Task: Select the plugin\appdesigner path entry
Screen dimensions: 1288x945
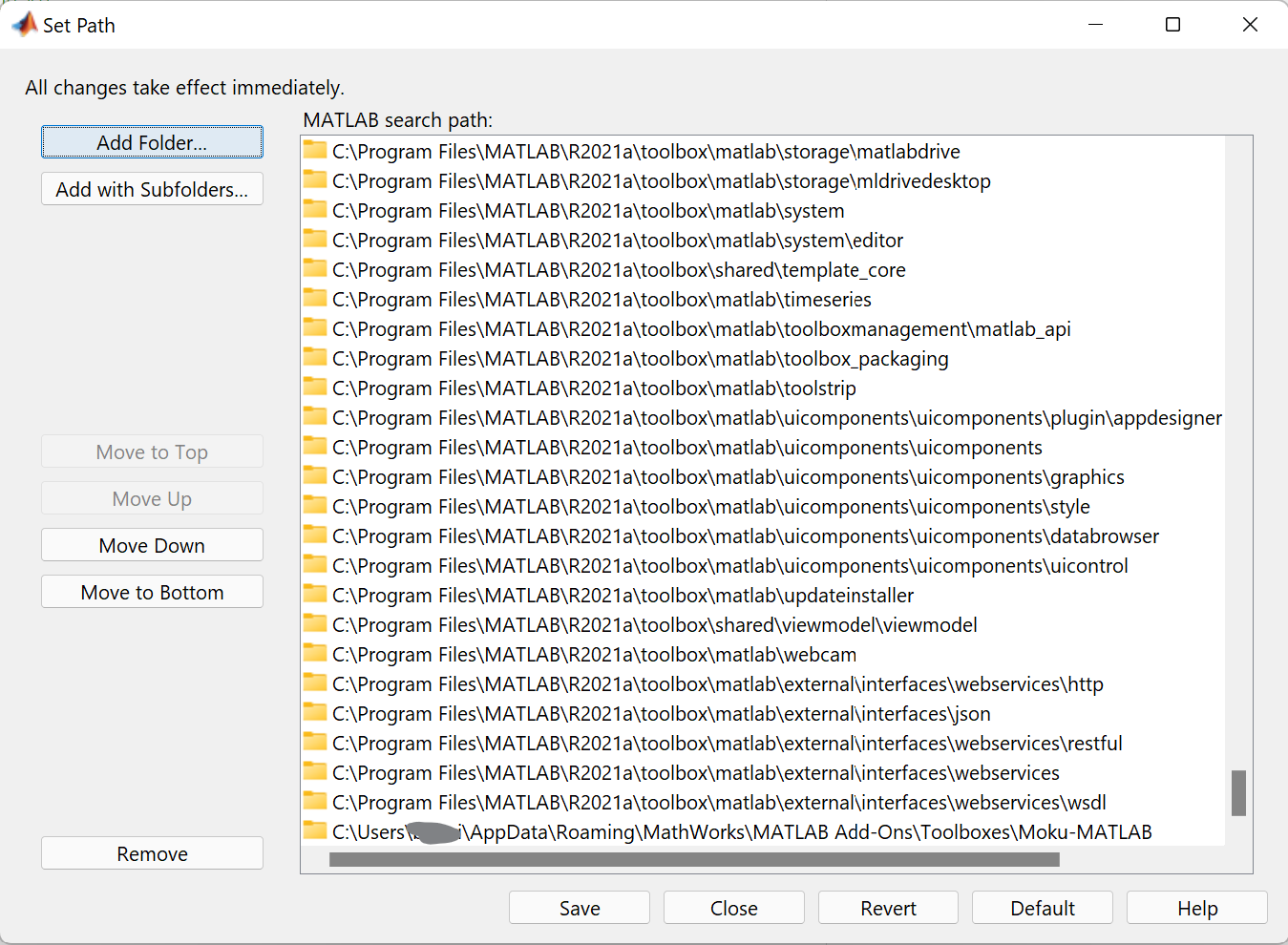Action: pos(777,418)
